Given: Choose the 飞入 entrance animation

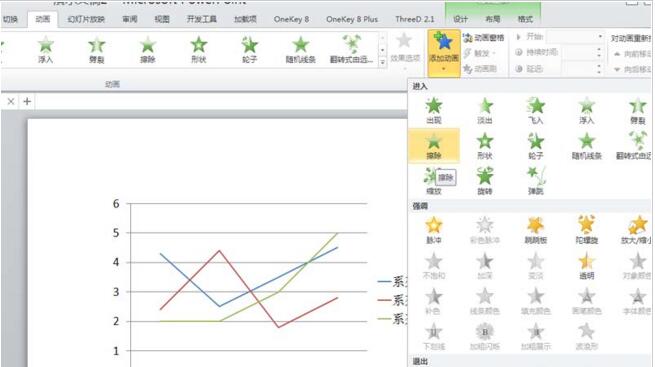Looking at the screenshot, I should (x=536, y=111).
